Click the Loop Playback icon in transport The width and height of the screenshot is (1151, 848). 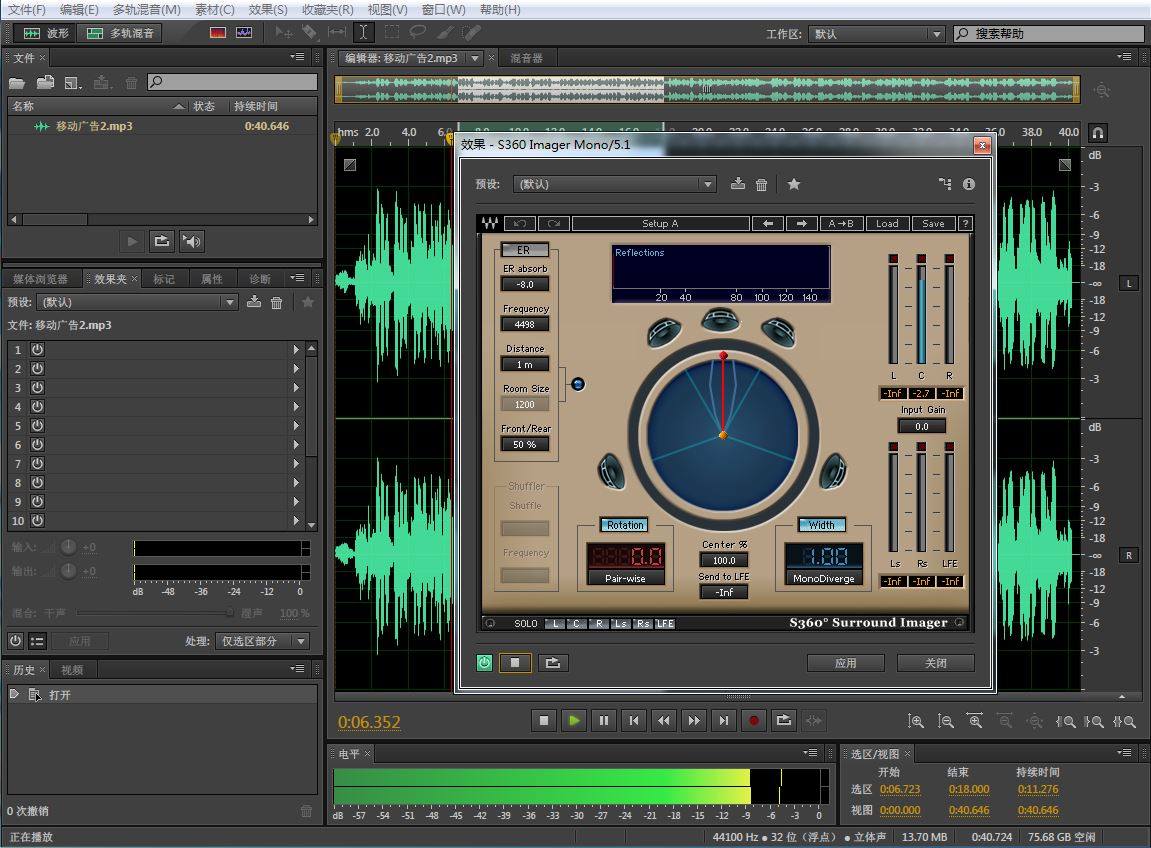pos(784,720)
